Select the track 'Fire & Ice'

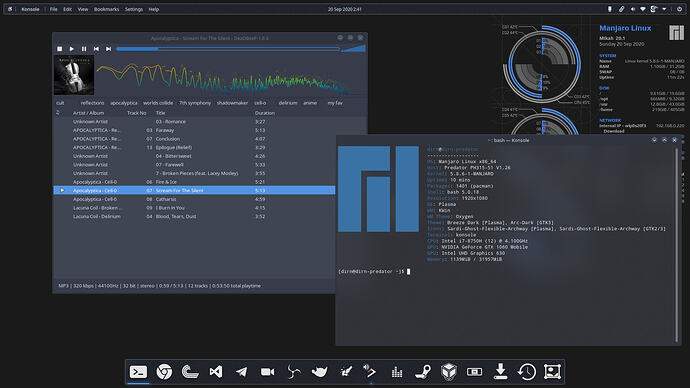pyautogui.click(x=194, y=182)
